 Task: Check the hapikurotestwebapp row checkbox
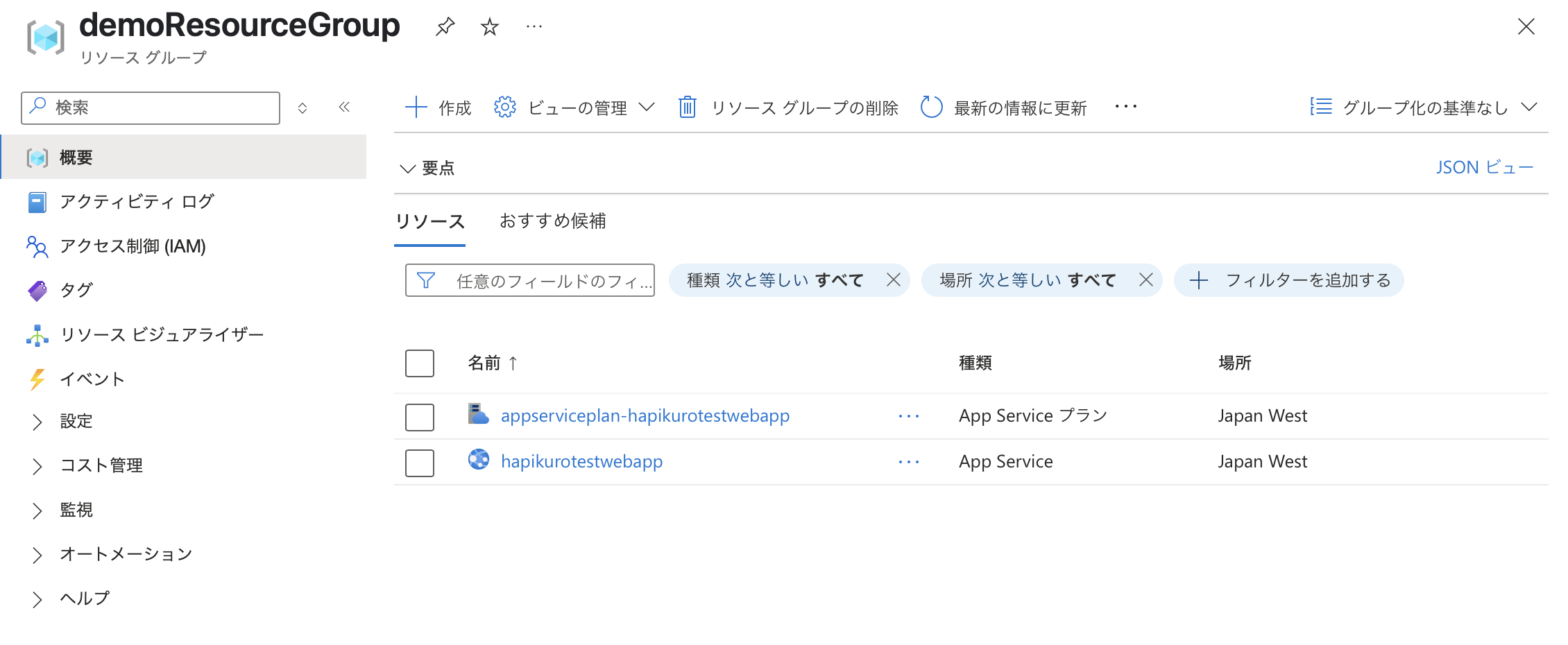(420, 463)
